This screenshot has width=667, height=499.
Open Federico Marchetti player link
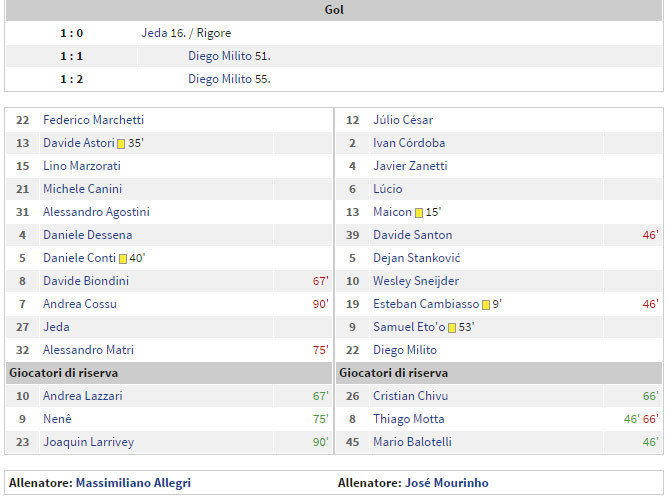point(93,120)
